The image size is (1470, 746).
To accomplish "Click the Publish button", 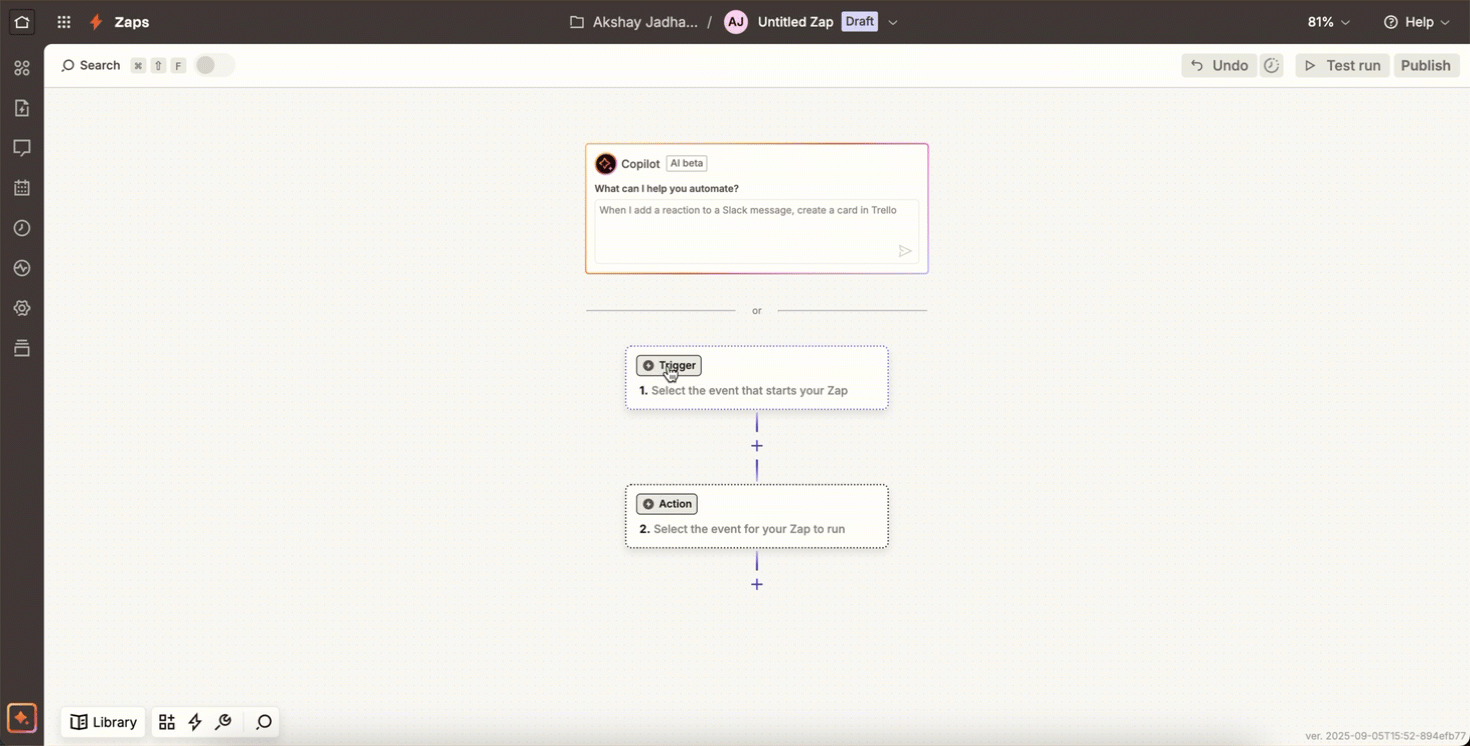I will pos(1426,65).
